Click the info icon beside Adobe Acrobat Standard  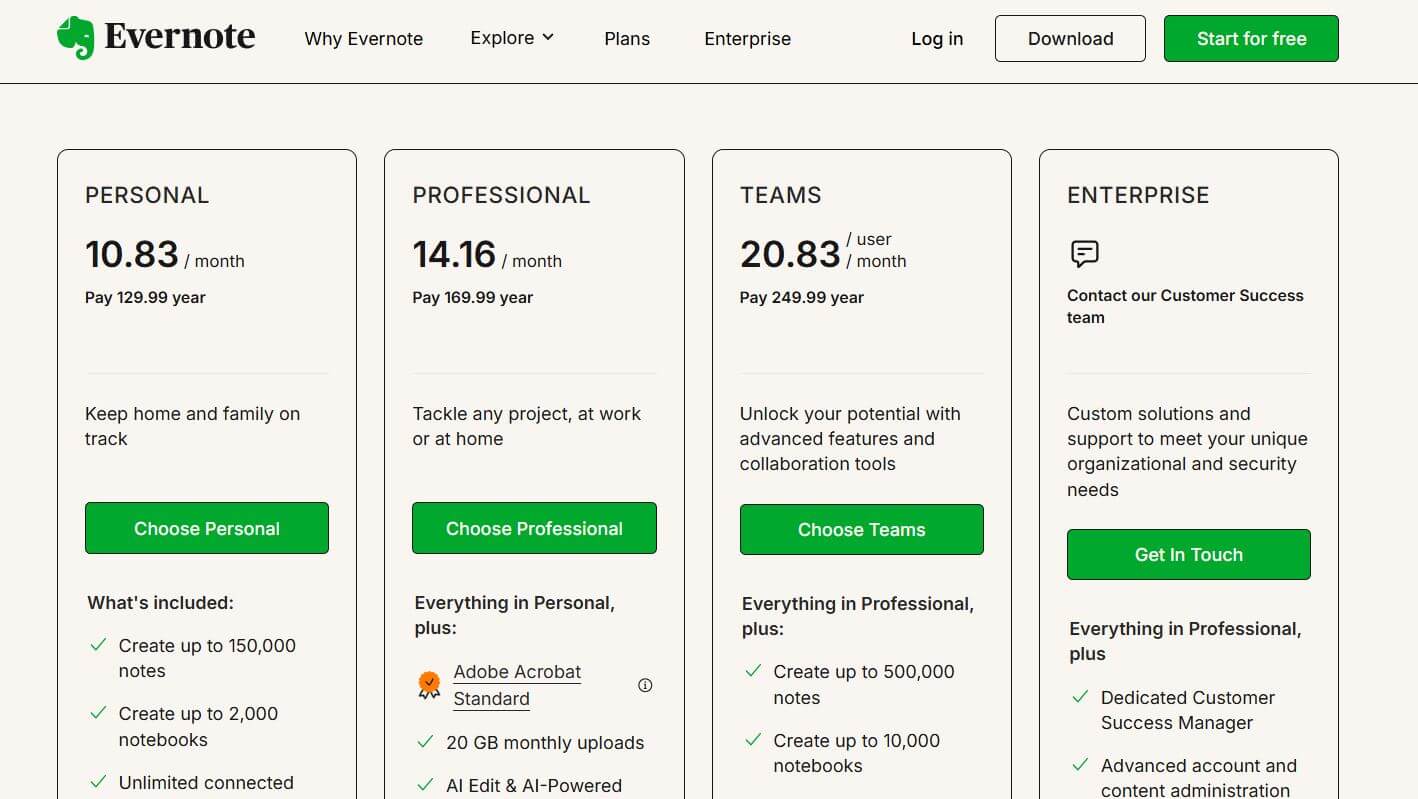pos(645,685)
